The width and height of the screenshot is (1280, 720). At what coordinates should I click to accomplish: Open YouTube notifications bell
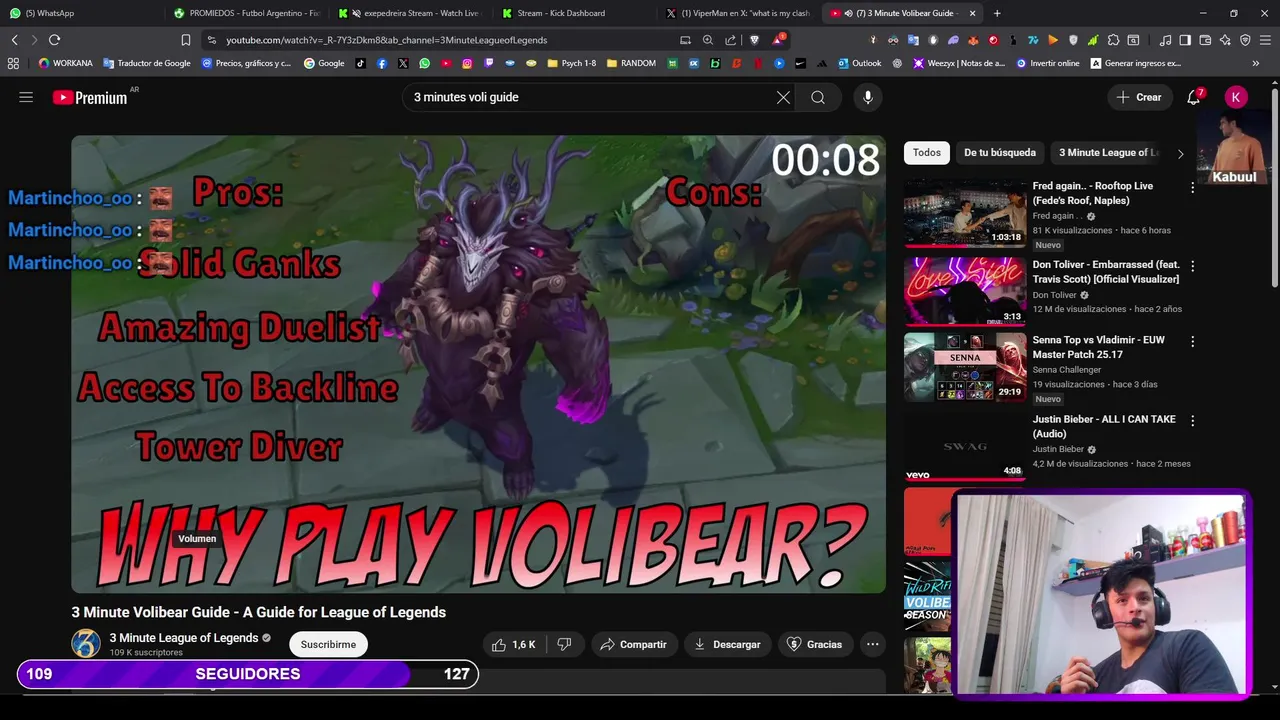(1194, 97)
